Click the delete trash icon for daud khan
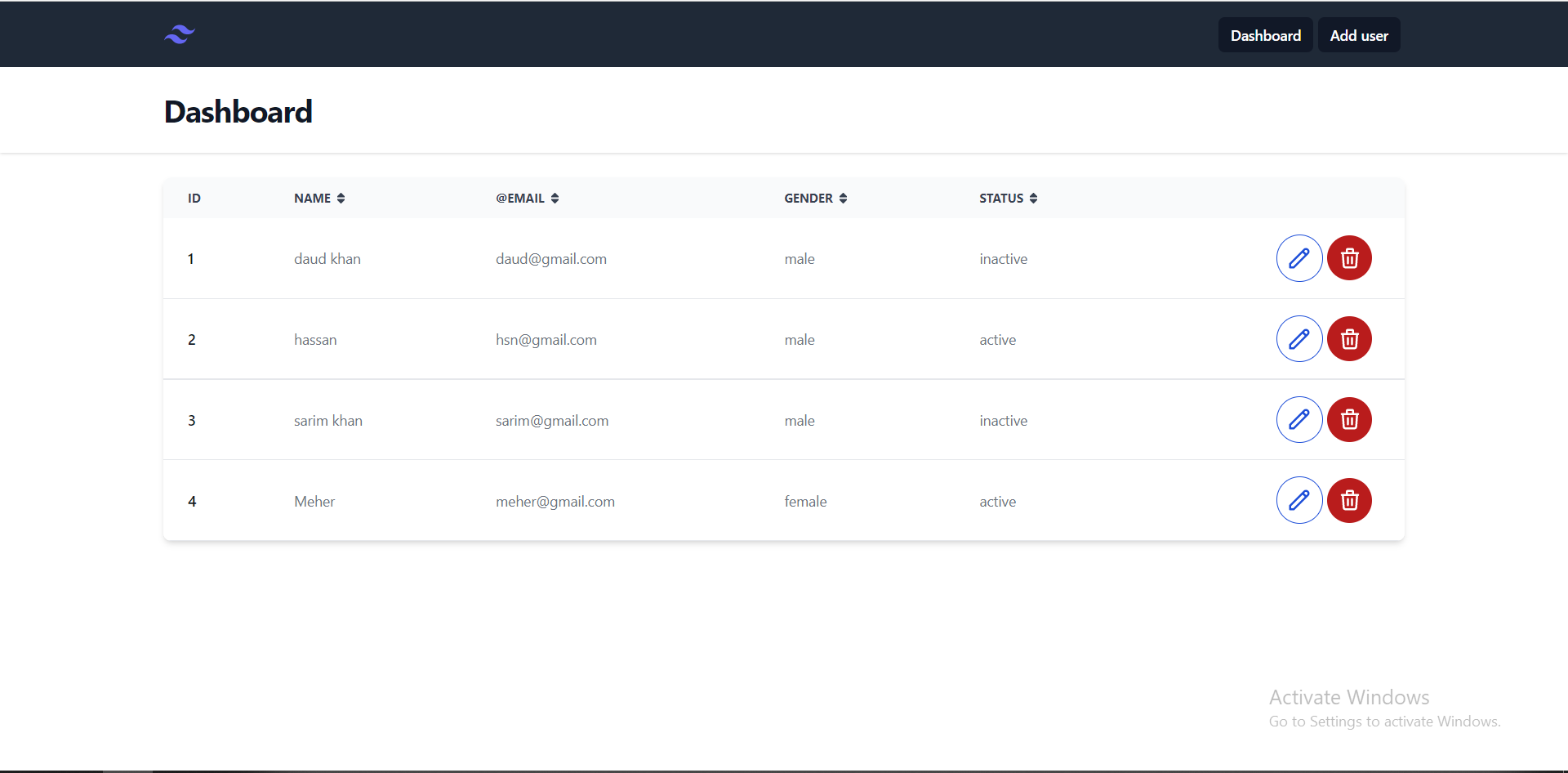1568x773 pixels. pos(1348,258)
